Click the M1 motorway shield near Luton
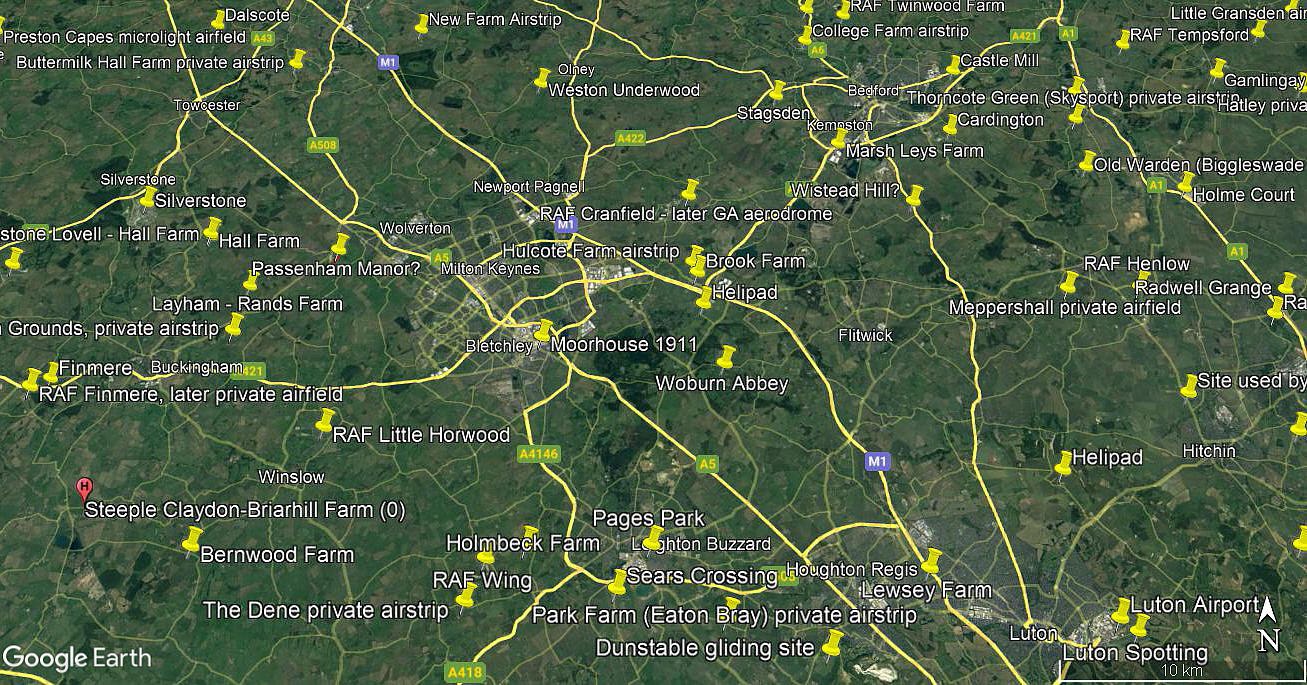This screenshot has width=1307, height=685. (877, 461)
